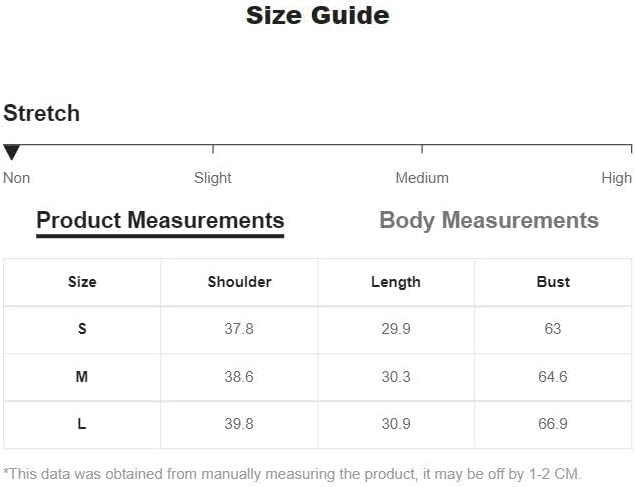The image size is (635, 487).
Task: Click the Non stretch label
Action: pos(17,178)
